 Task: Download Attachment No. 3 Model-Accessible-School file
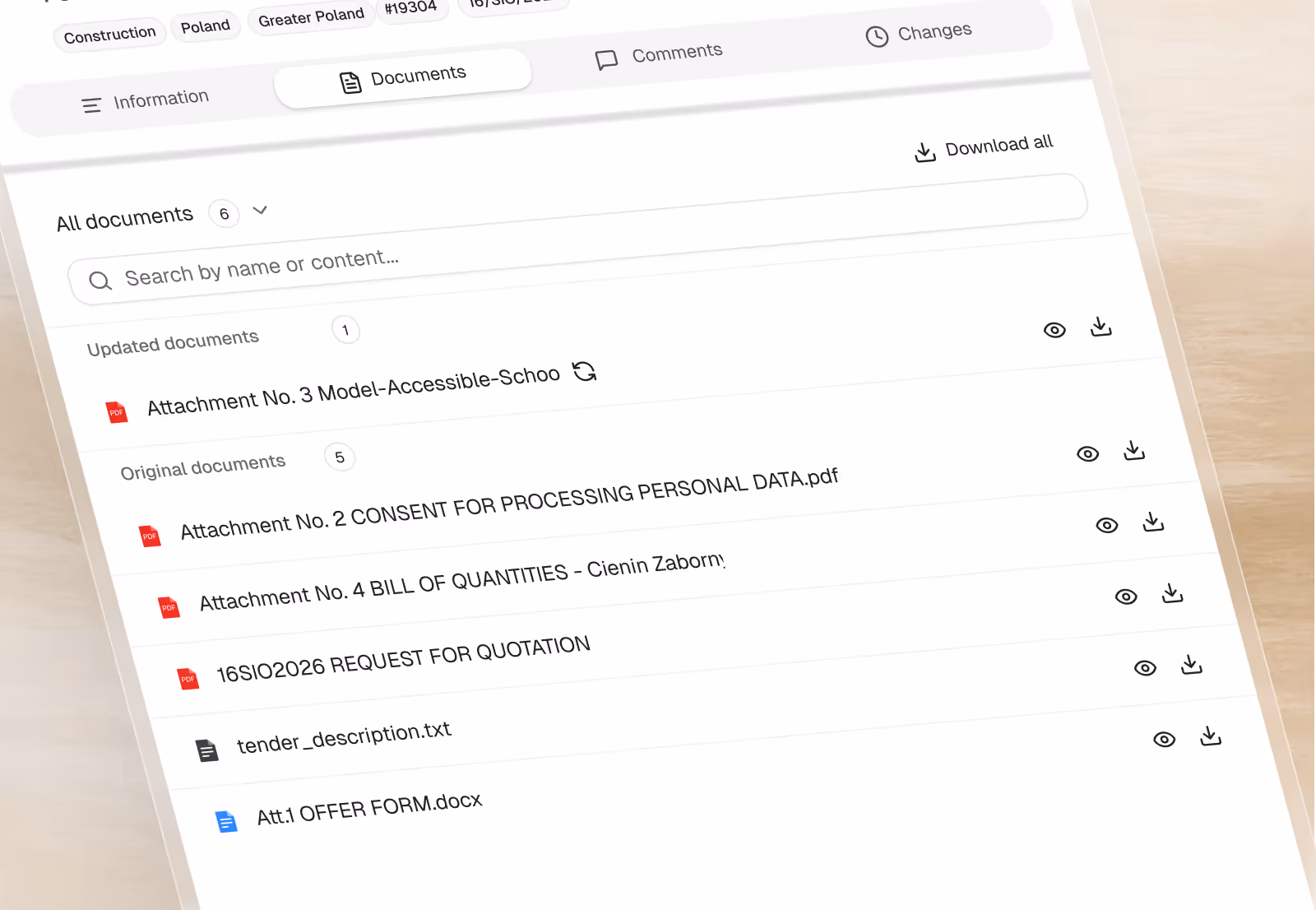click(1101, 327)
